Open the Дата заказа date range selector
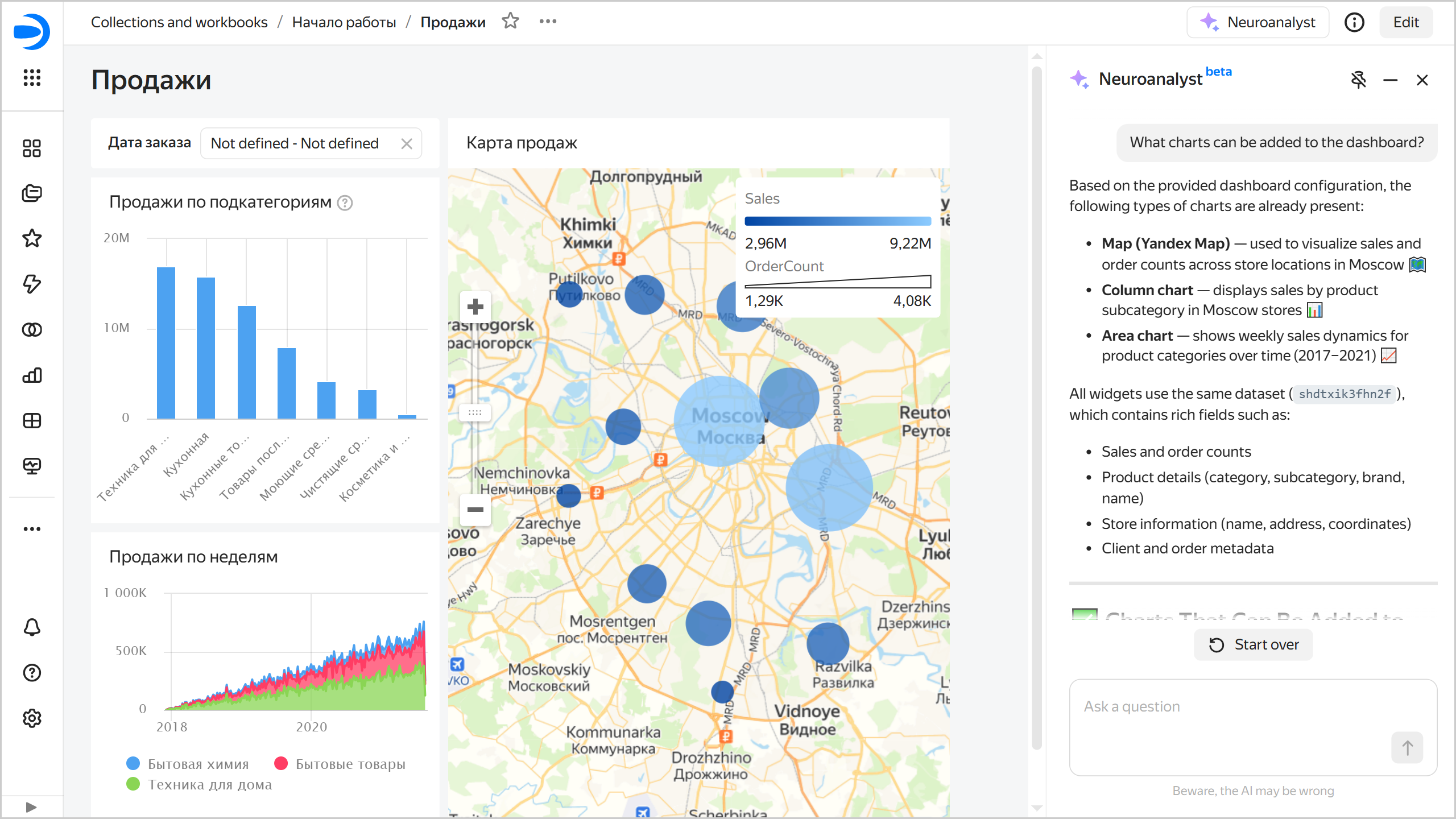The image size is (1456, 819). coord(295,143)
